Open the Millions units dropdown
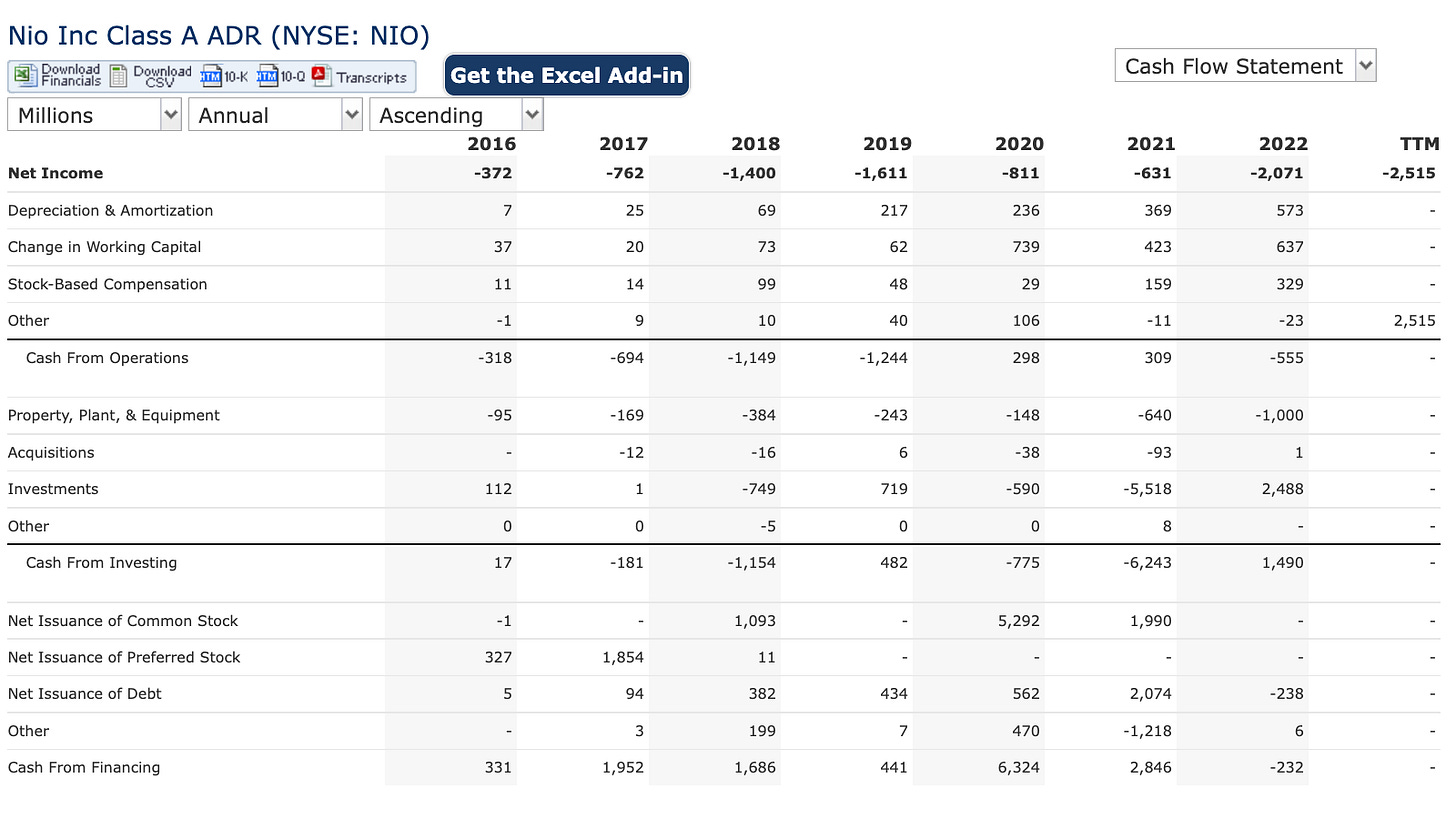The height and width of the screenshot is (819, 1456). tap(94, 115)
